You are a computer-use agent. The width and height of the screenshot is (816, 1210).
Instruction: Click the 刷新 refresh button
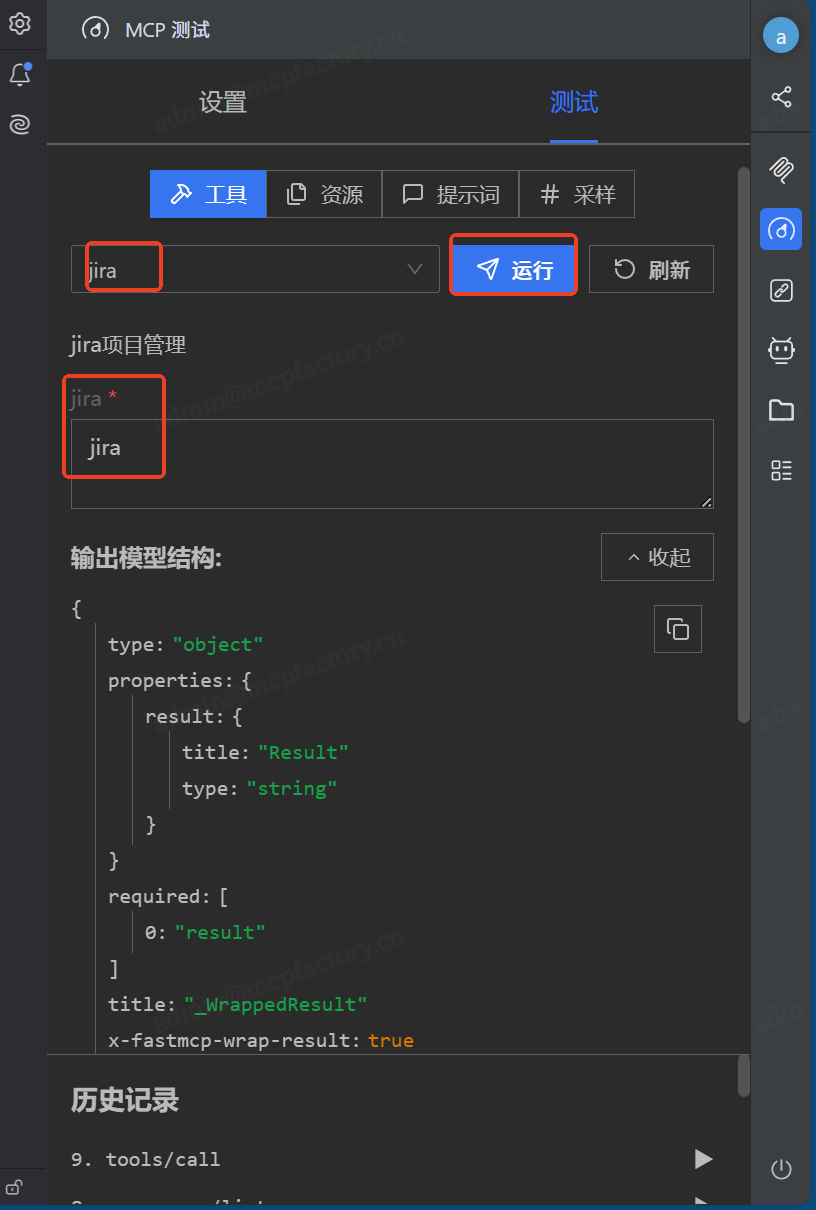pos(651,270)
